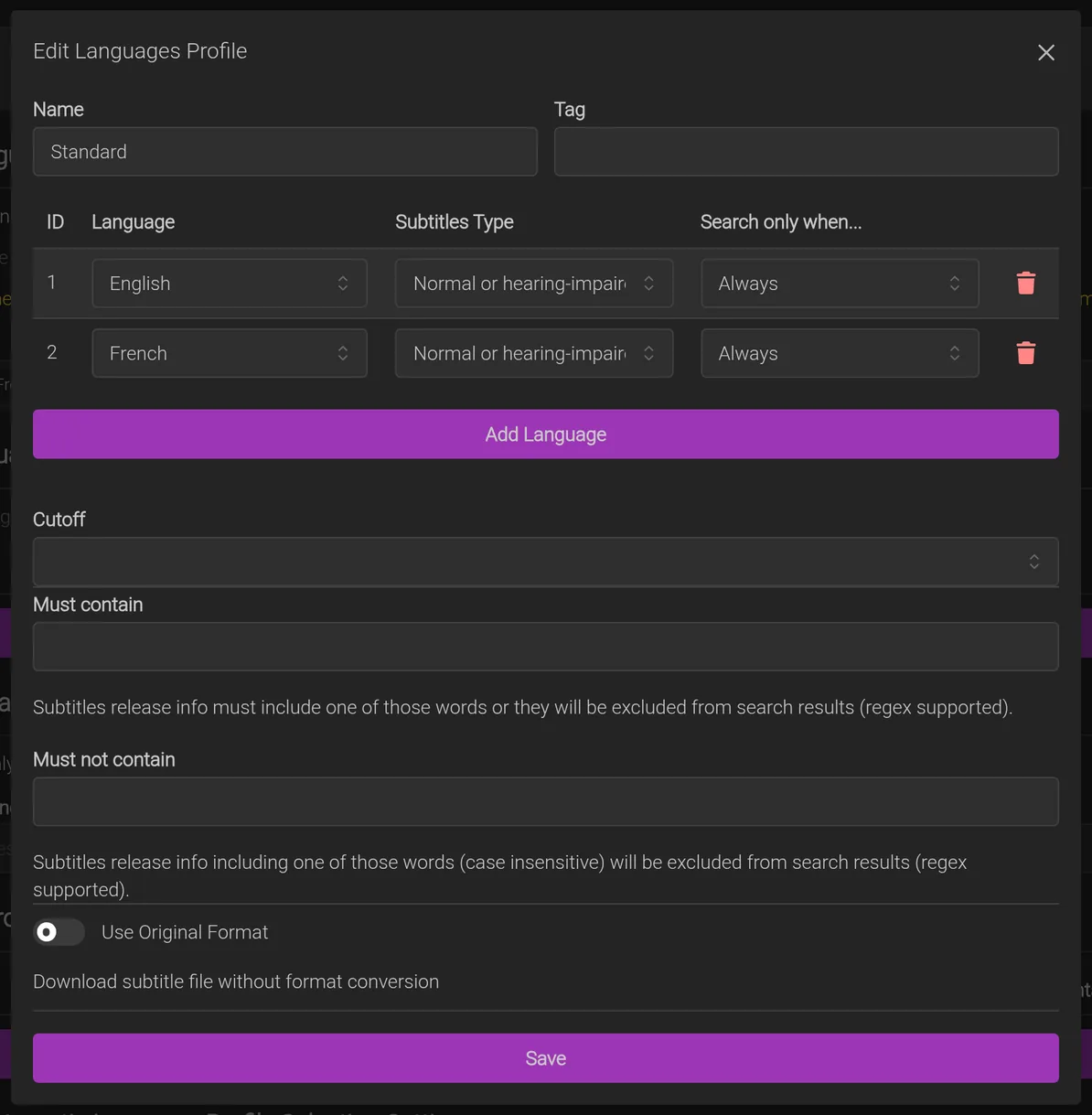Open Search only when dropdown for English
This screenshot has width=1092, height=1115.
coord(840,284)
